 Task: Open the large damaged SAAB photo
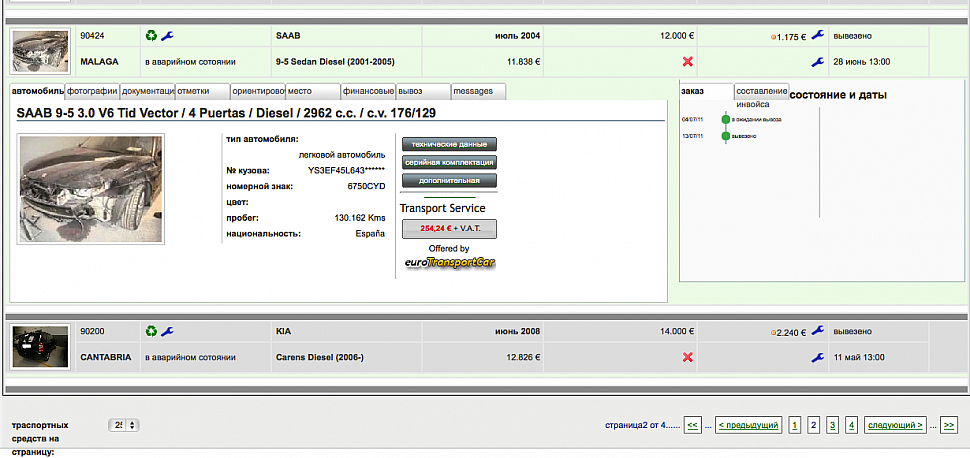(x=91, y=189)
